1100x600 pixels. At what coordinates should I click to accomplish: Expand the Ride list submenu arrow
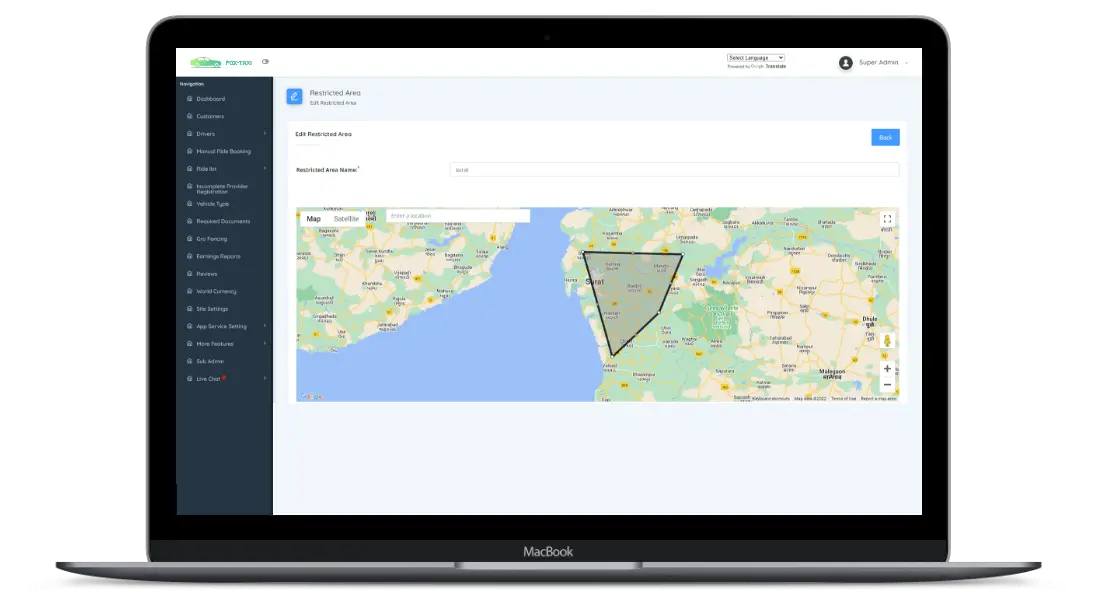click(x=264, y=169)
